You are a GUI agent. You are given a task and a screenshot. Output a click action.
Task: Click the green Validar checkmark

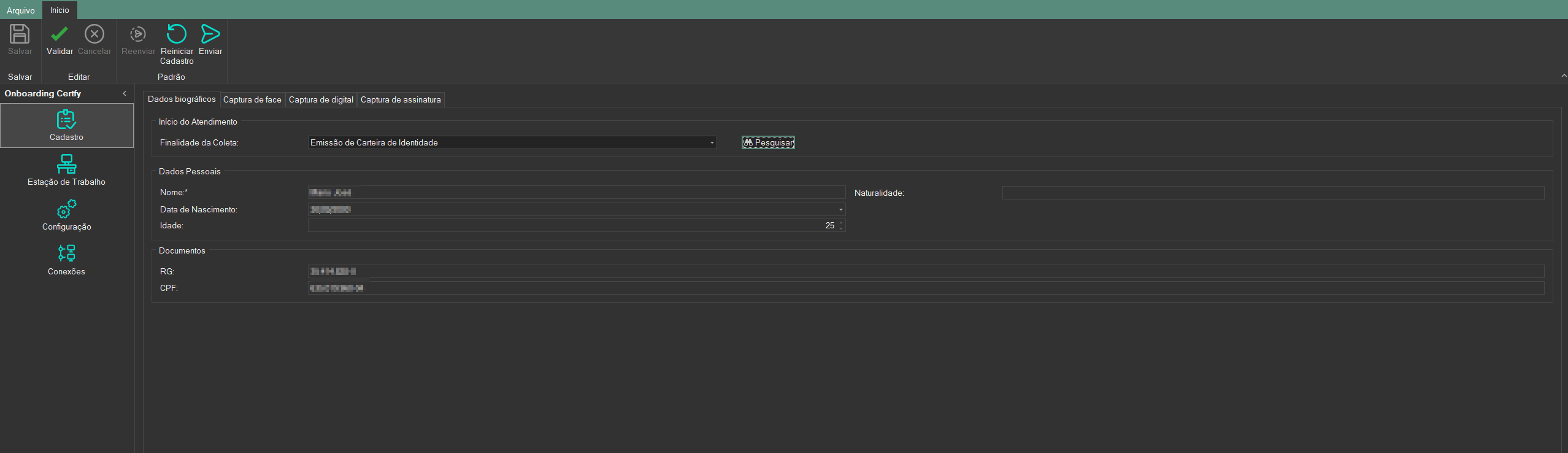(x=60, y=34)
